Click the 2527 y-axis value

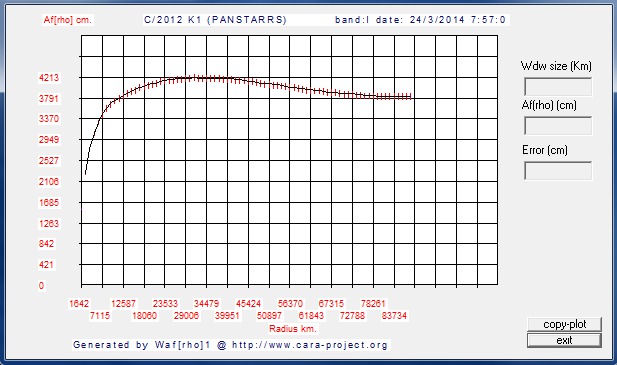pyautogui.click(x=49, y=160)
